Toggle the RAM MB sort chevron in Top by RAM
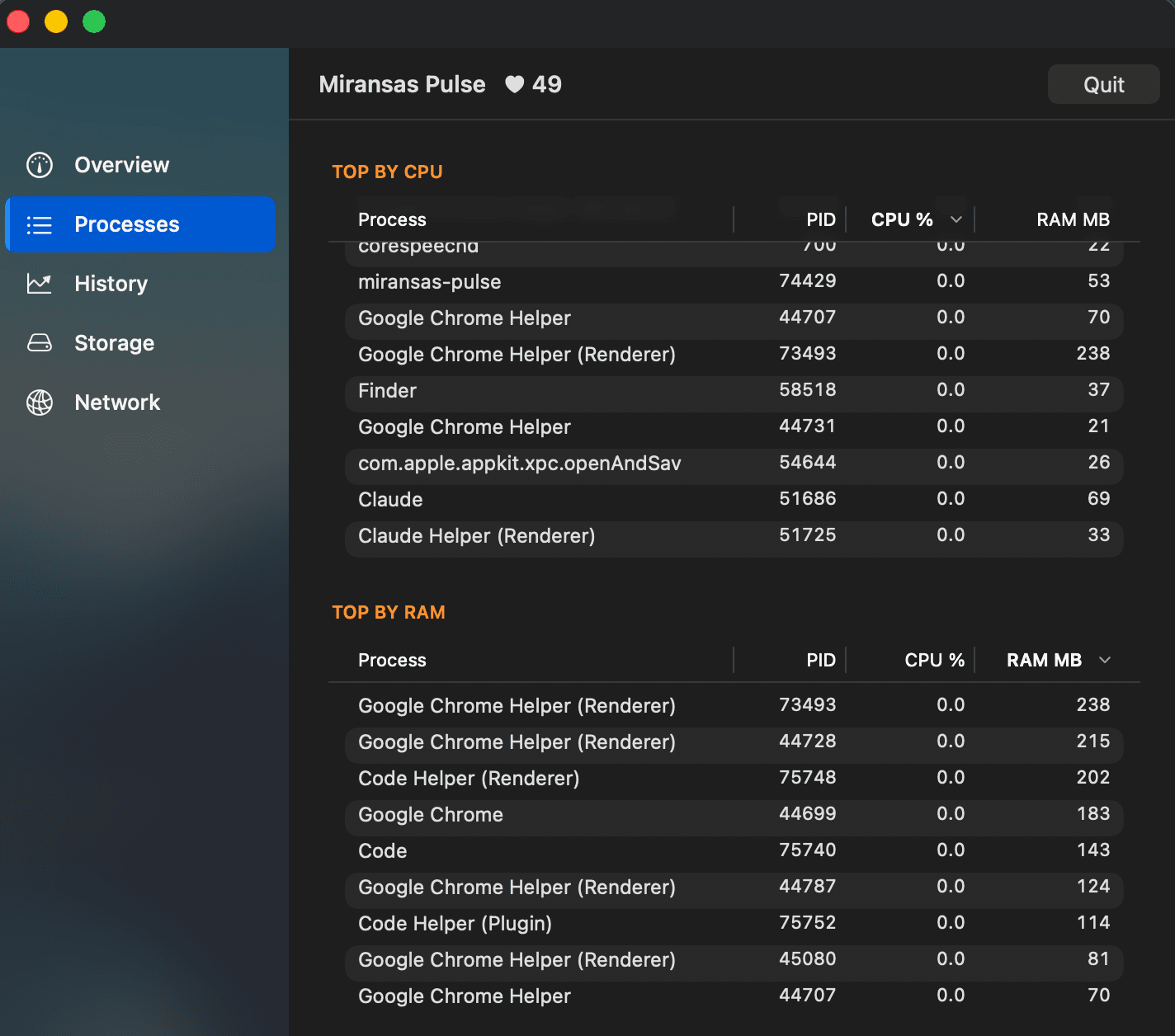The width and height of the screenshot is (1175, 1036). coord(1105,660)
